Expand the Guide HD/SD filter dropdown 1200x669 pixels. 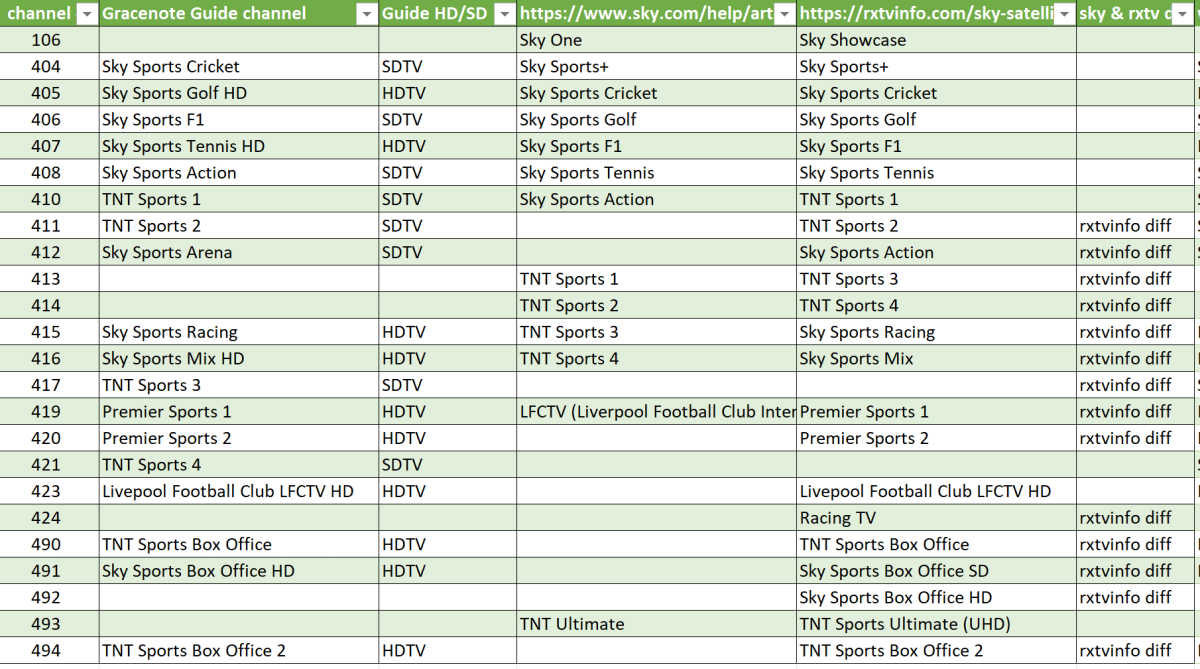505,14
